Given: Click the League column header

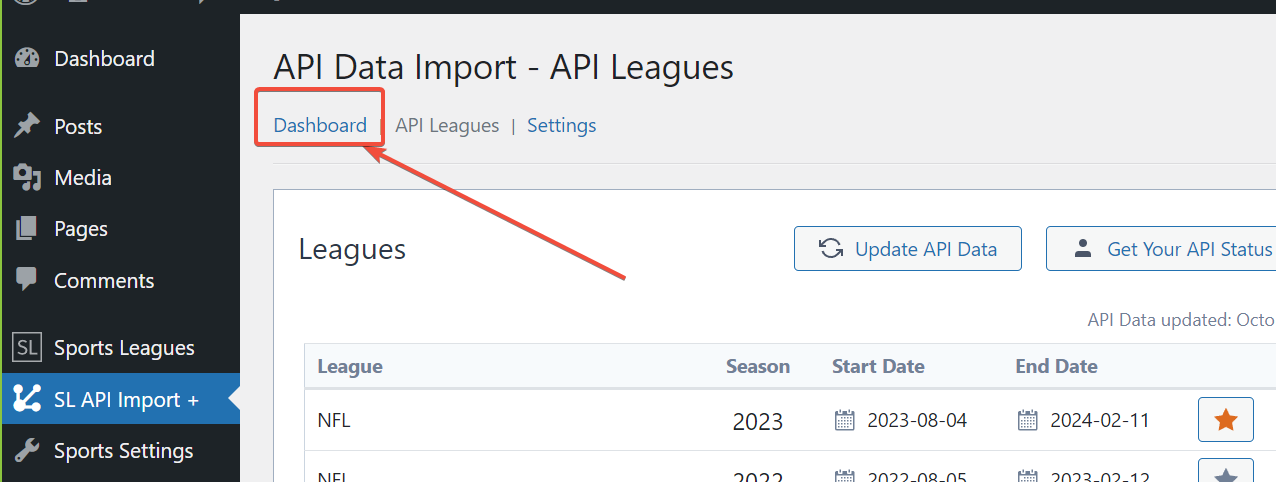Looking at the screenshot, I should pos(350,366).
